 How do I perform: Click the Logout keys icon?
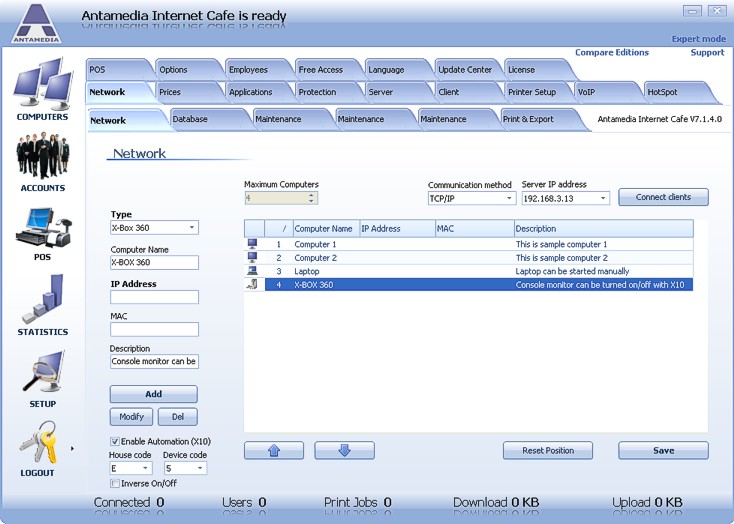click(39, 443)
